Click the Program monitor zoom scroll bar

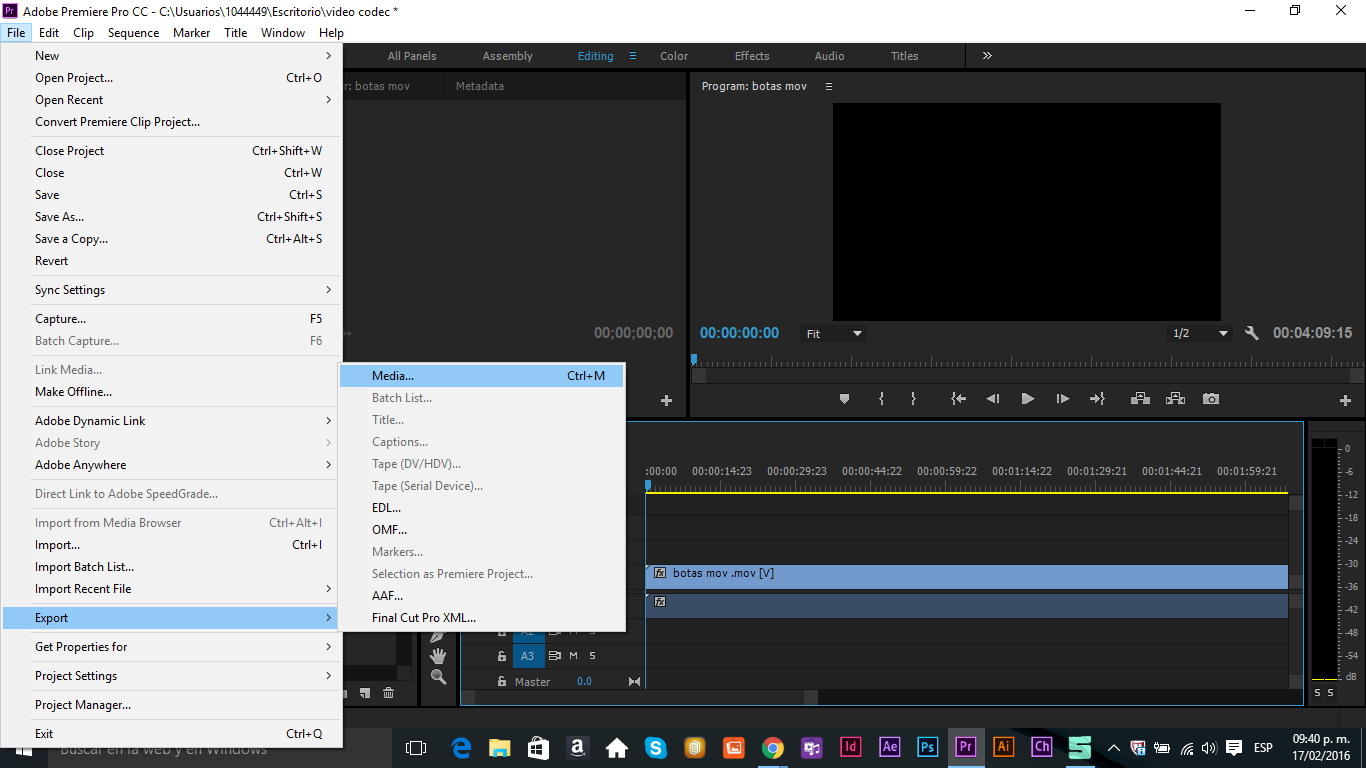(1027, 376)
